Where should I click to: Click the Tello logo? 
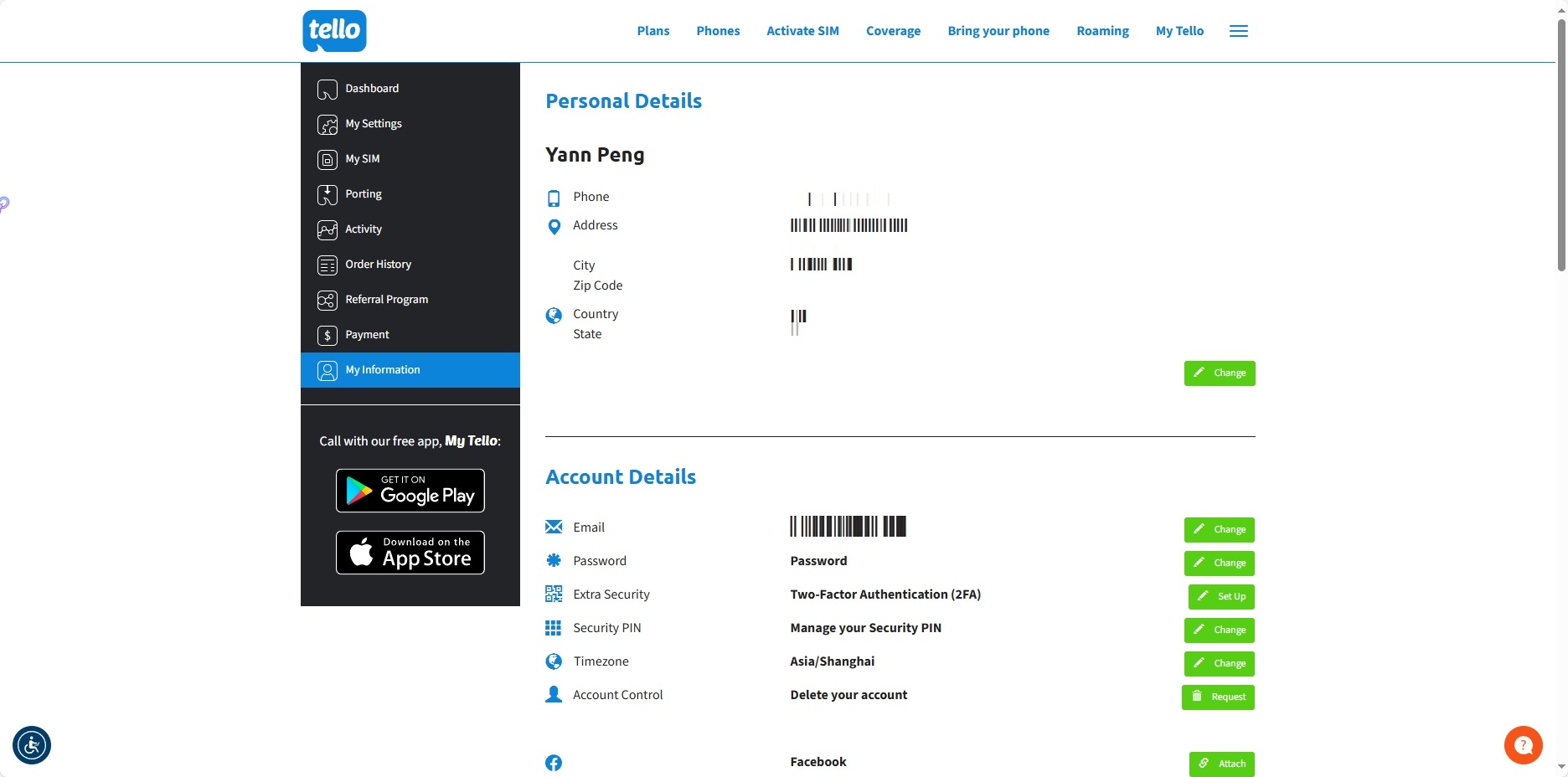(x=334, y=31)
